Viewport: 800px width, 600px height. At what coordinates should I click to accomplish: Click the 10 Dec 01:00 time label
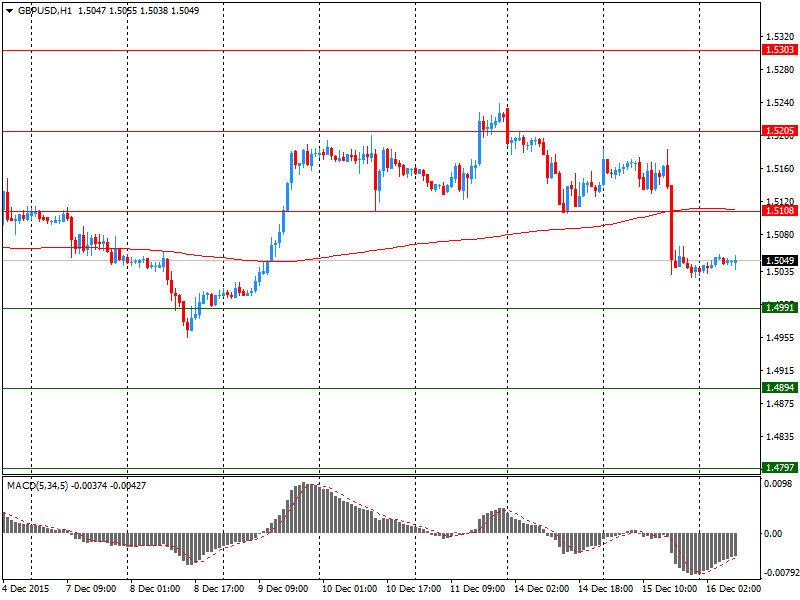coord(349,589)
